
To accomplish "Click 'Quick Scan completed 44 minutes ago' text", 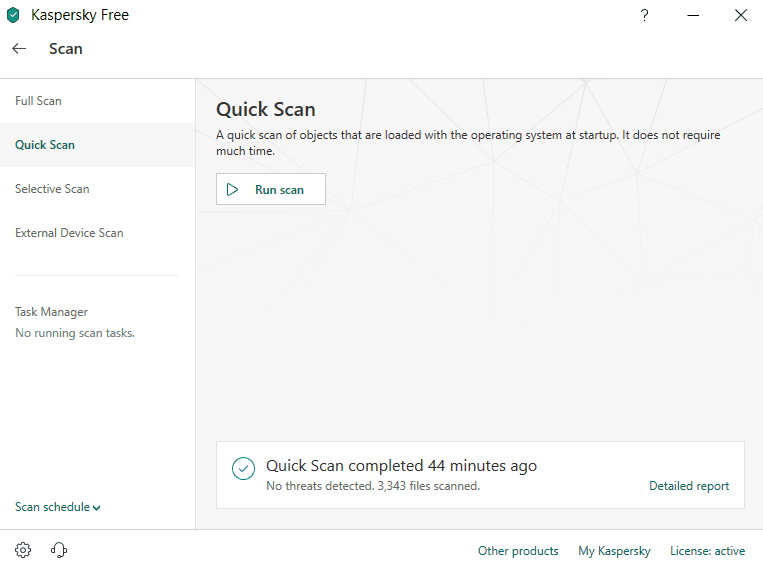I will point(401,466).
